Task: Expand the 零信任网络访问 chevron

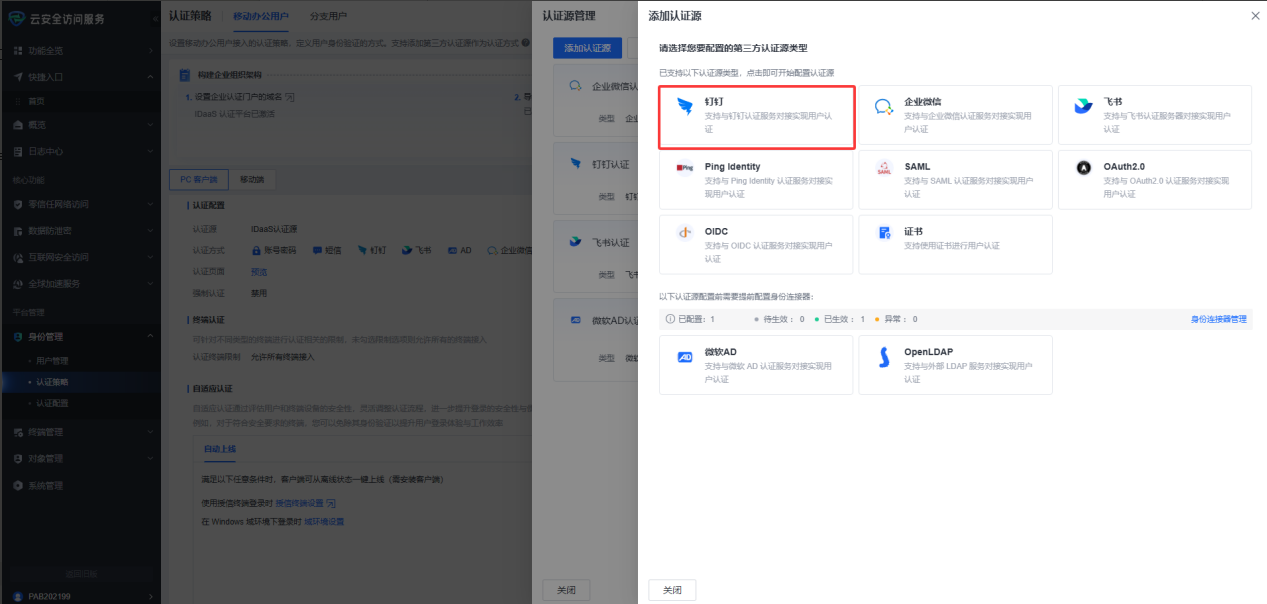Action: pyautogui.click(x=151, y=204)
